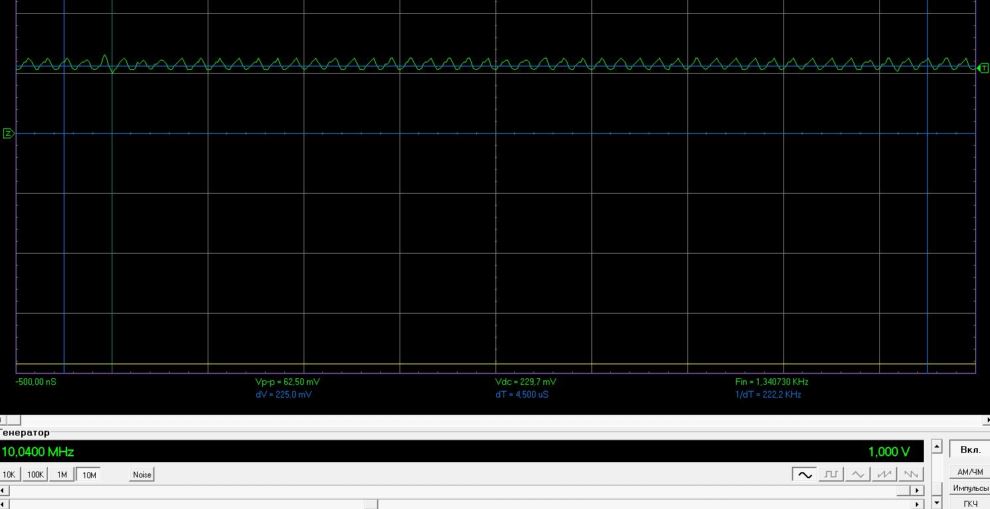The height and width of the screenshot is (509, 990).
Task: Select the falling sawtooth waveform icon
Action: (x=911, y=474)
